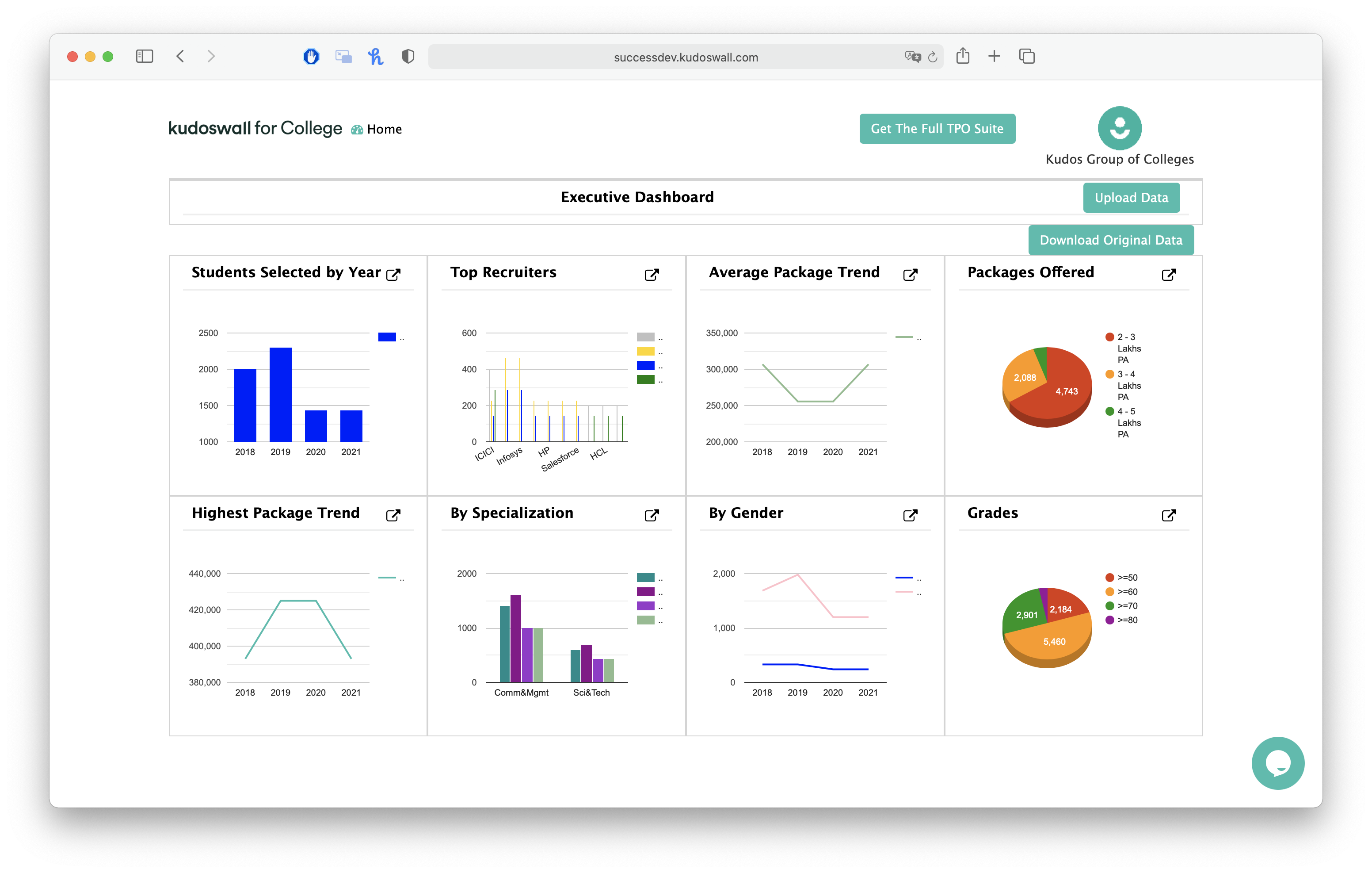
Task: Click the 4 - 5 Lakhs PA legend entry
Action: pos(1123,422)
